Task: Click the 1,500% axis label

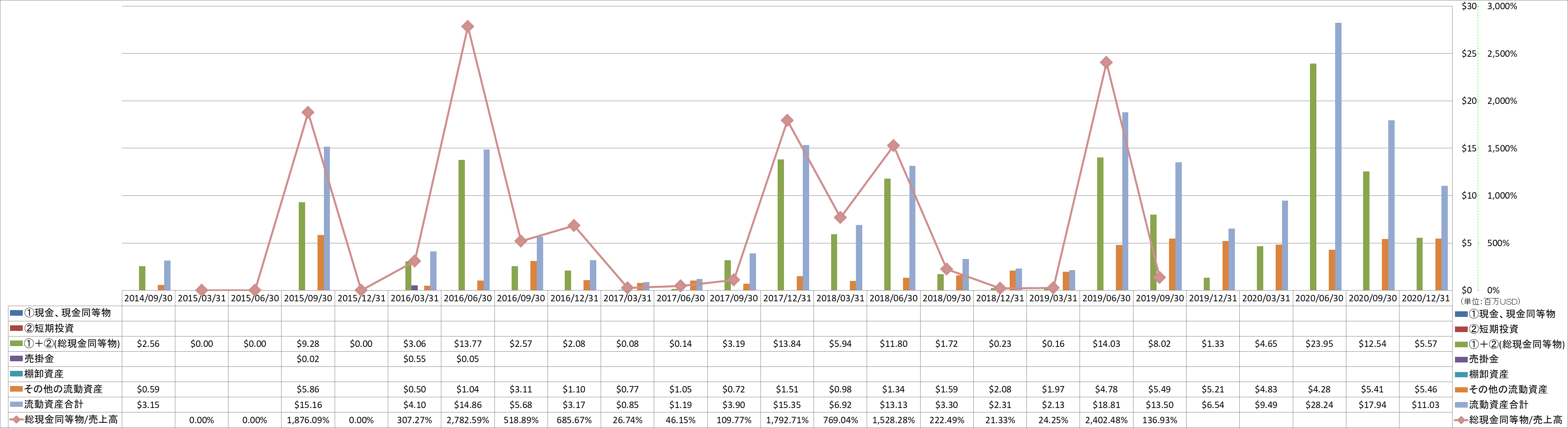Action: (x=1502, y=149)
